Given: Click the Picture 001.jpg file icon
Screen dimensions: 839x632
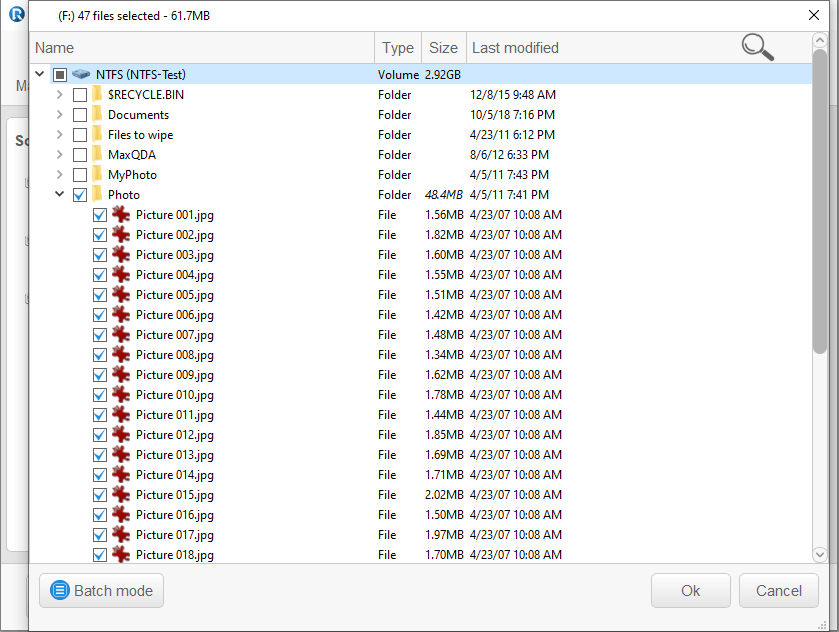Looking at the screenshot, I should tap(121, 215).
